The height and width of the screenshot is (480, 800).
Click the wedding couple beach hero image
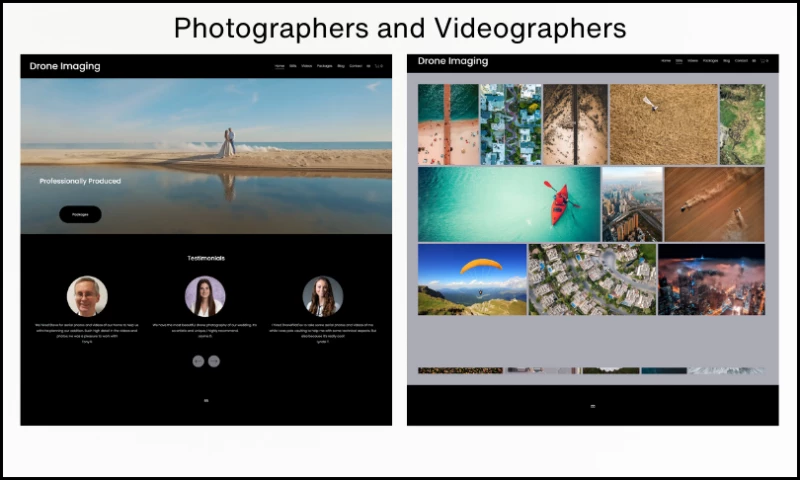pyautogui.click(x=206, y=156)
